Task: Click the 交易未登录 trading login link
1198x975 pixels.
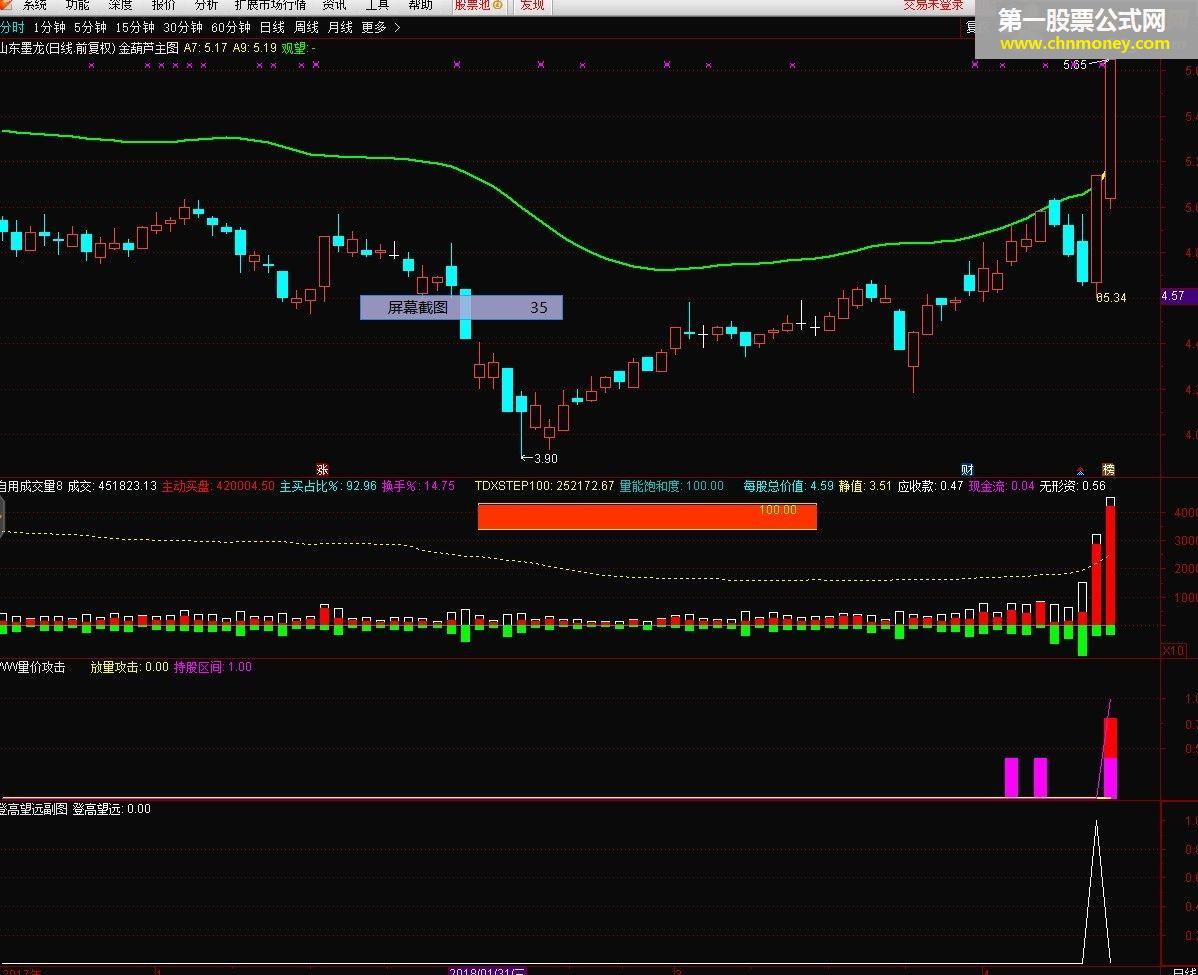Action: (933, 5)
